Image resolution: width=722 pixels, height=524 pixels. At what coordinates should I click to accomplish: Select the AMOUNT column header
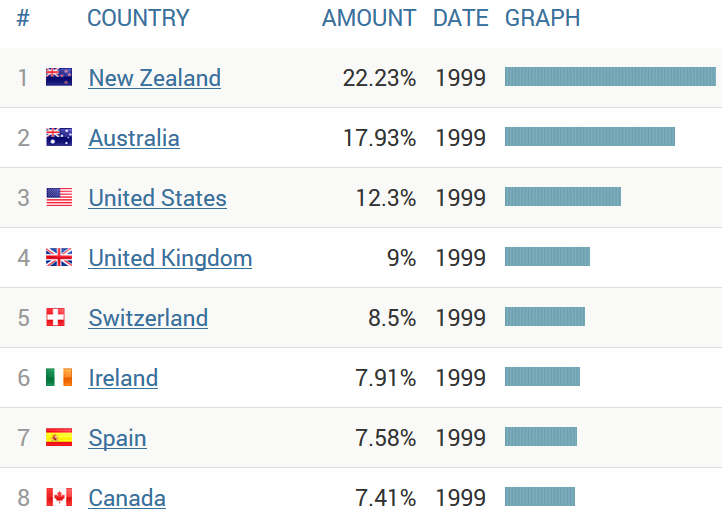pyautogui.click(x=368, y=18)
